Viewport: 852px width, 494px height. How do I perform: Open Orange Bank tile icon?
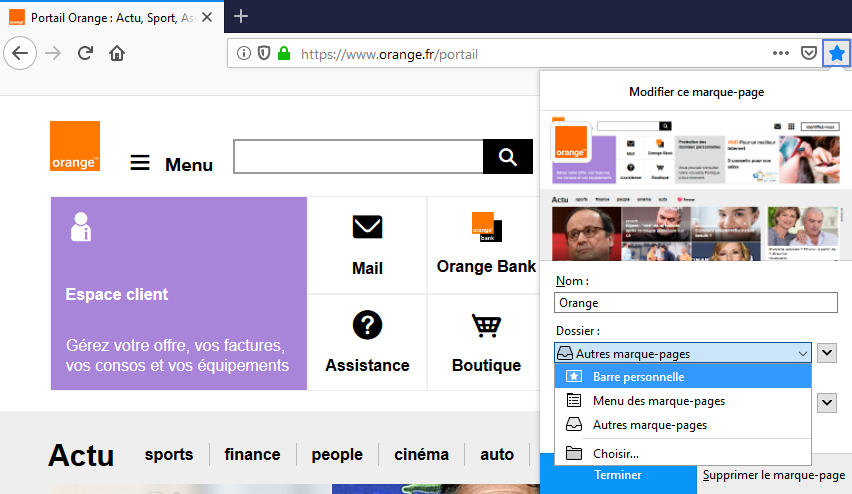[487, 227]
